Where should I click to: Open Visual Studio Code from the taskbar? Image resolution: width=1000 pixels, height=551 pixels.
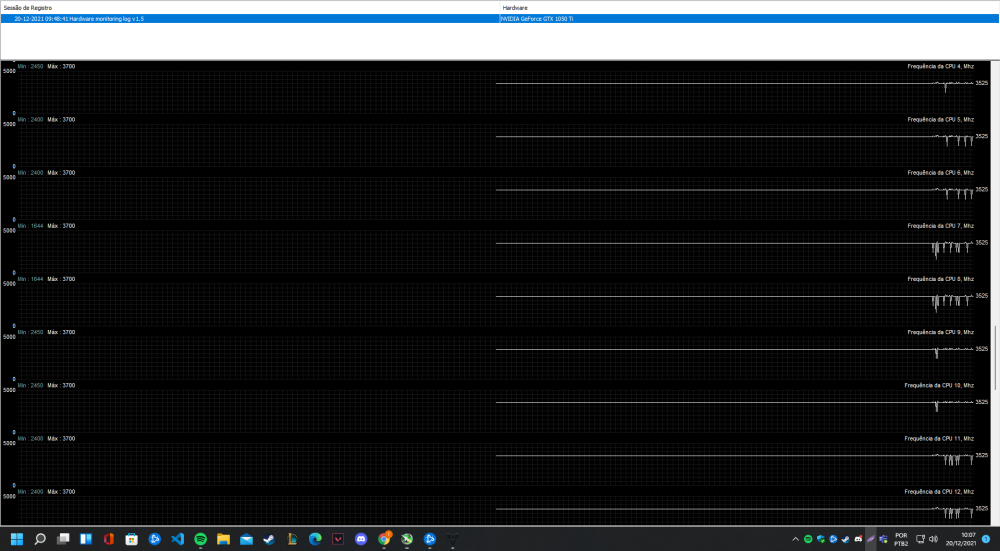tap(178, 539)
